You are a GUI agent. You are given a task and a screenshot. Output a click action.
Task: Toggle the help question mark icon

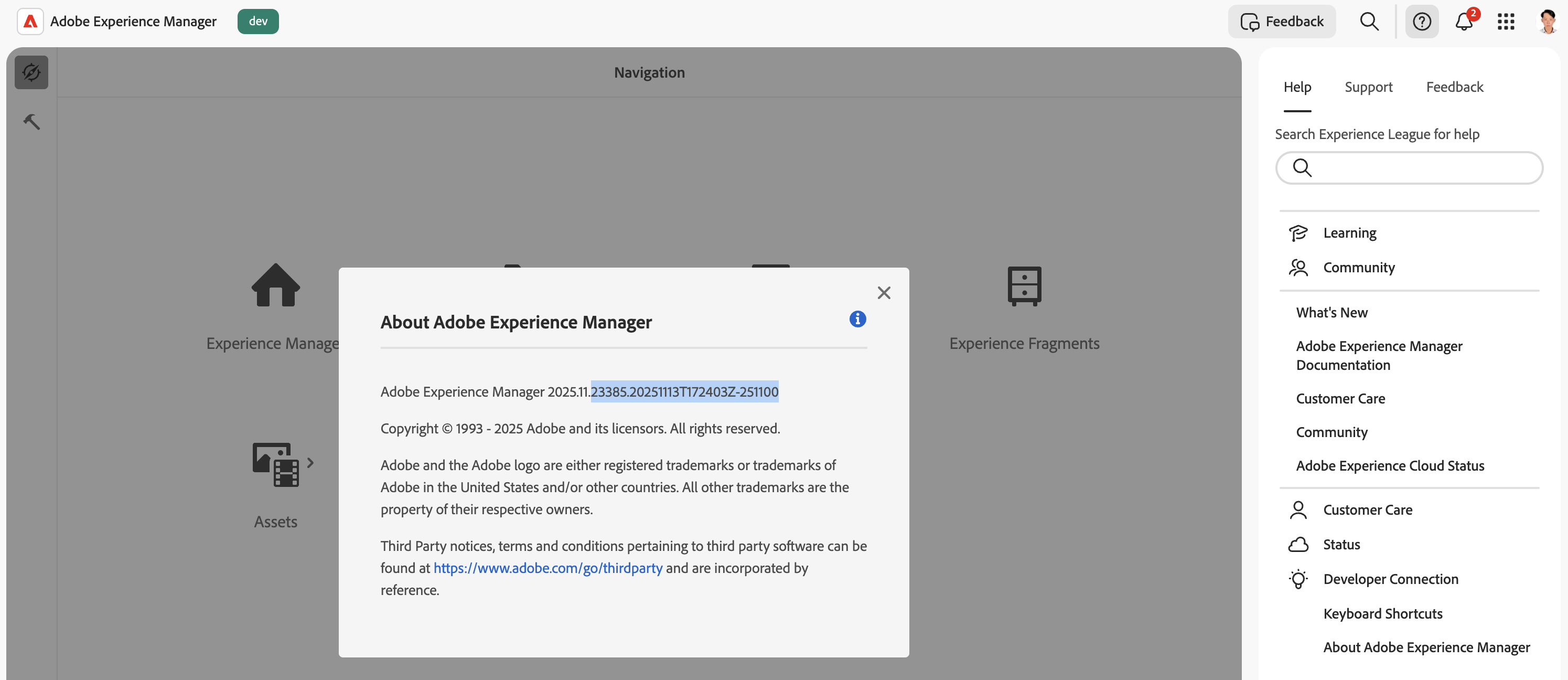(1421, 22)
